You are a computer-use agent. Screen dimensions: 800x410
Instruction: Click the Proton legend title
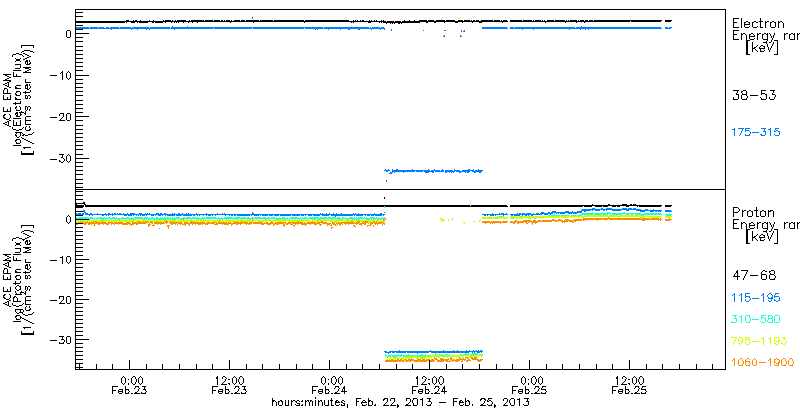click(x=754, y=212)
